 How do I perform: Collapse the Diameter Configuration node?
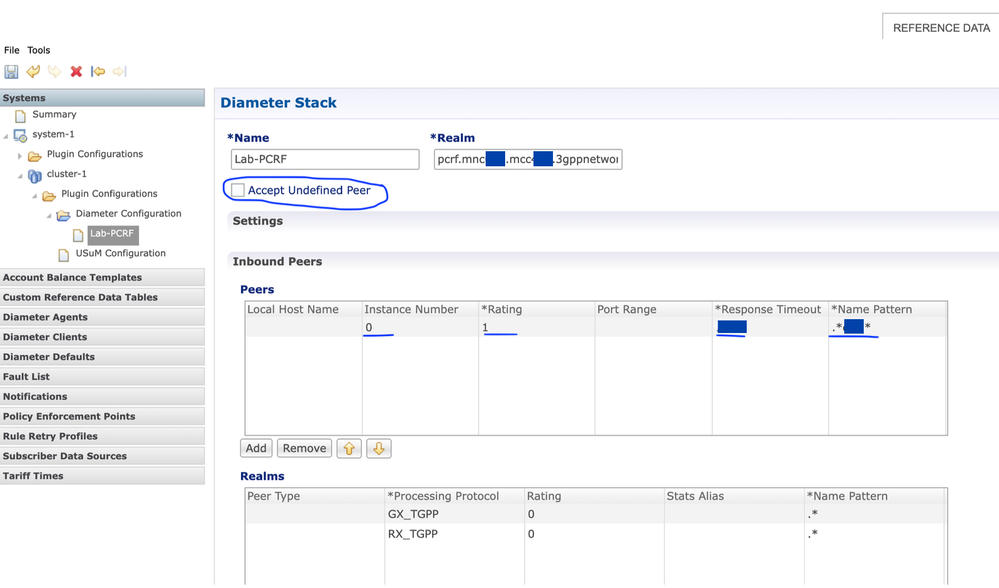[x=49, y=215]
